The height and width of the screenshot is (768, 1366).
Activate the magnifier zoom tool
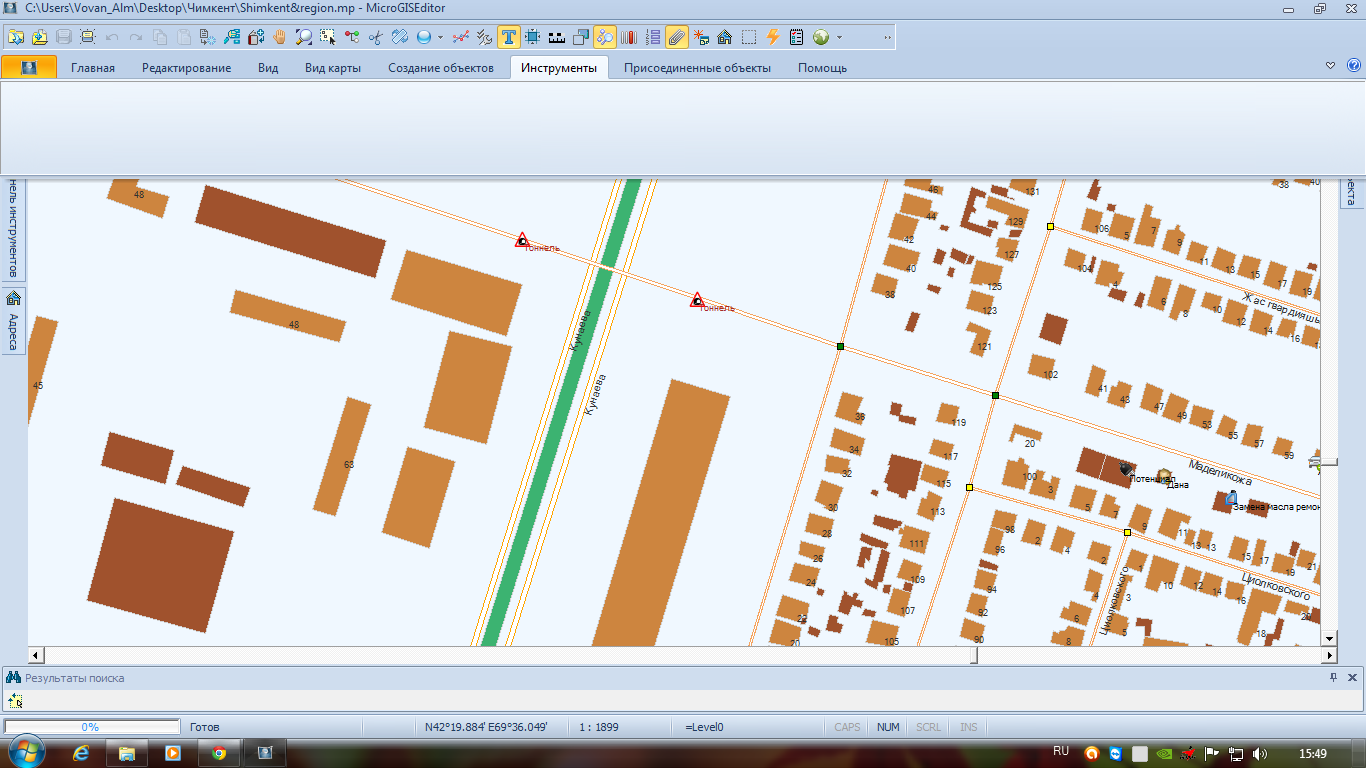coord(303,38)
